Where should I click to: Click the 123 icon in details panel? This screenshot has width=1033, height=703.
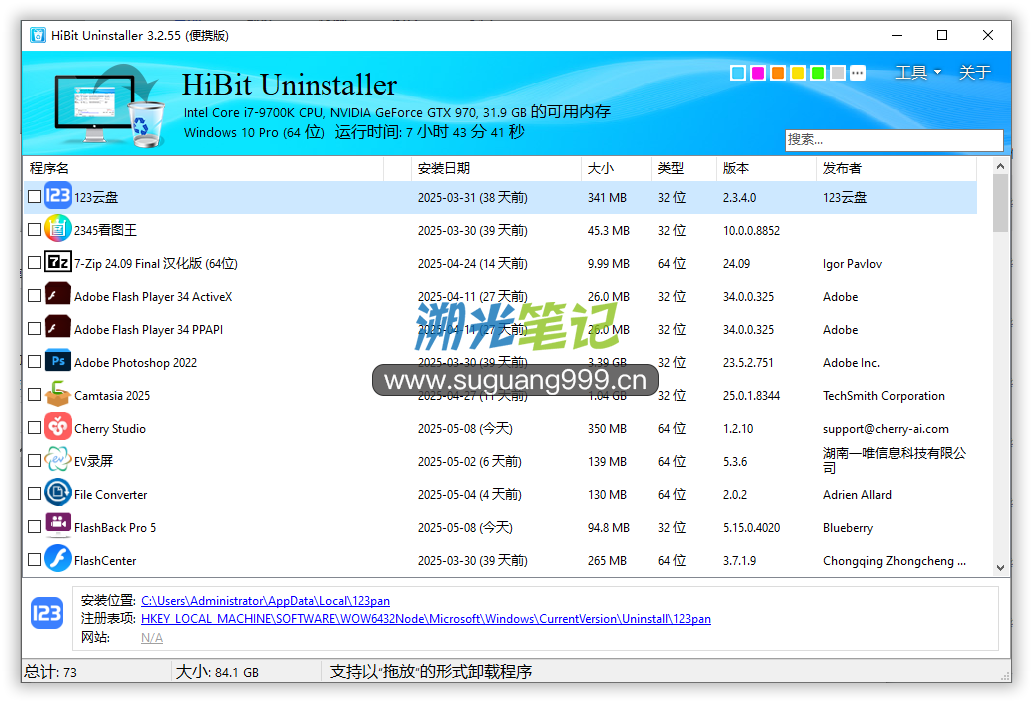47,613
